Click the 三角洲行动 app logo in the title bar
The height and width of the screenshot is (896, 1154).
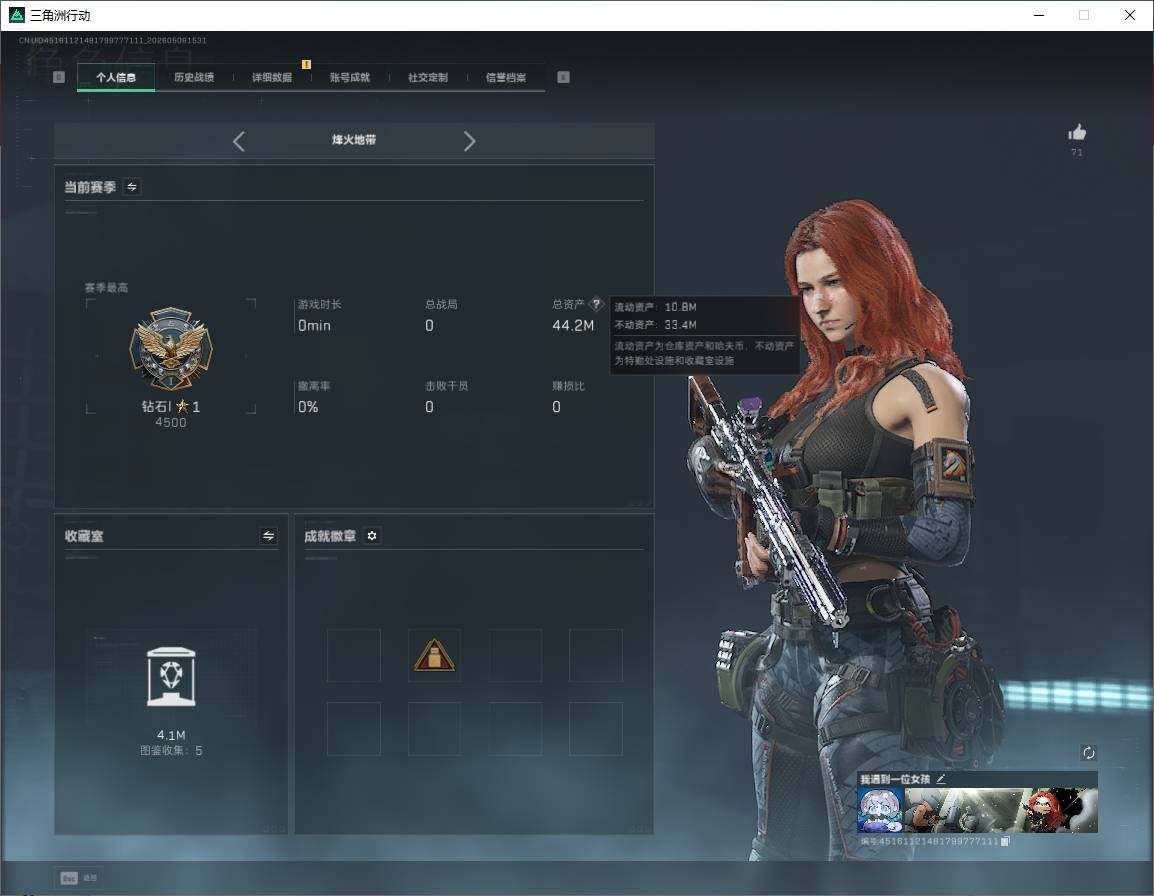point(16,15)
